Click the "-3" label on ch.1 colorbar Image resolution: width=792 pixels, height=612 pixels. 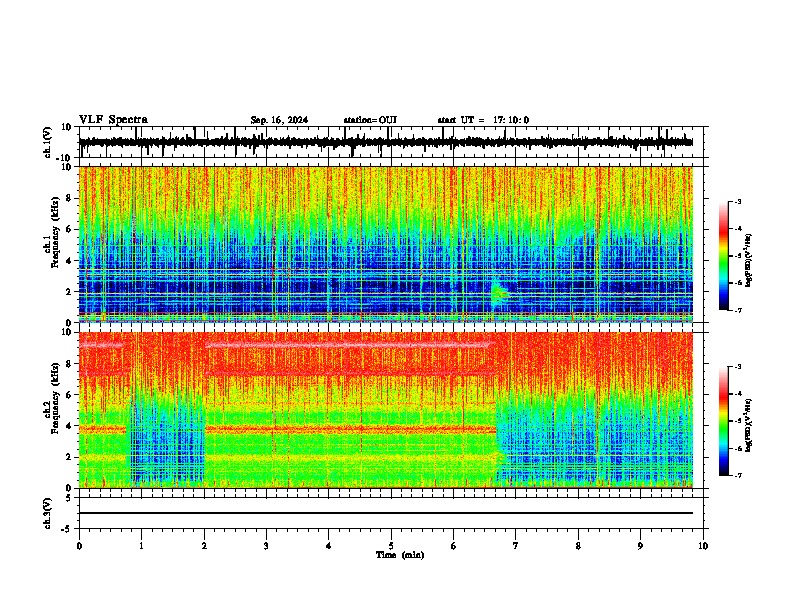737,202
